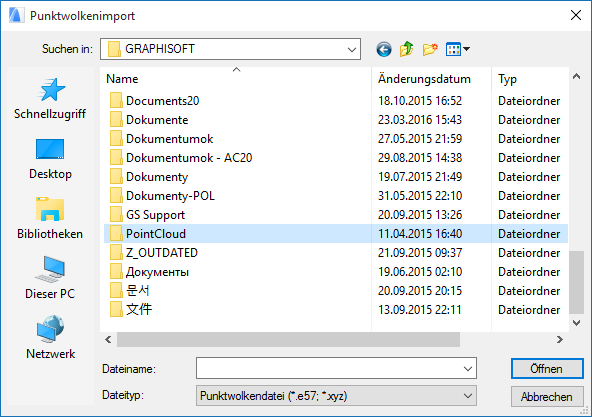Viewport: 592px width, 417px height.
Task: Click the Abbrechen button
Action: pyautogui.click(x=547, y=397)
